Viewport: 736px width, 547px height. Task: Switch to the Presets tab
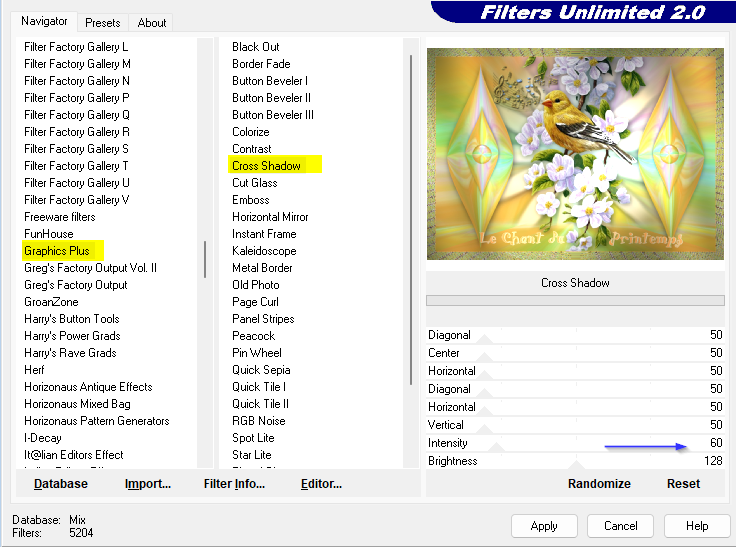[102, 23]
